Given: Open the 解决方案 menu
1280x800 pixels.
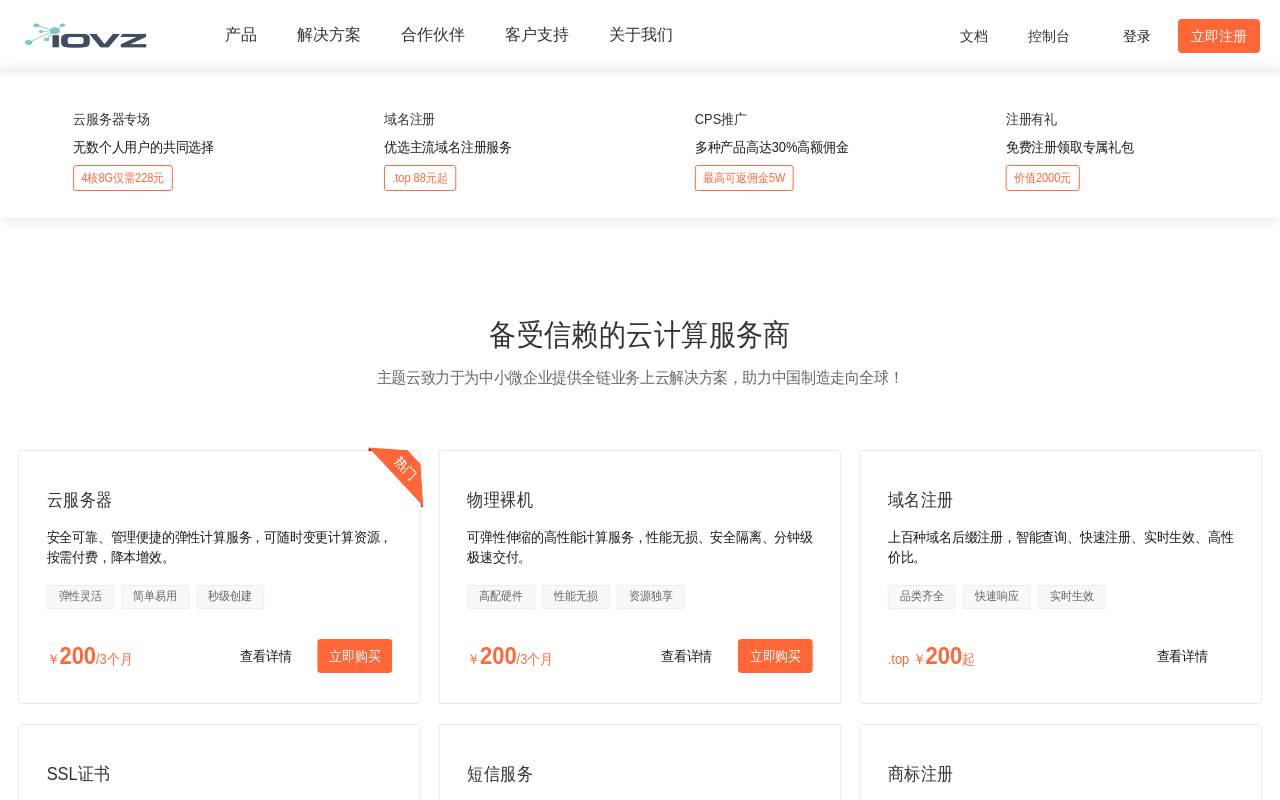Looking at the screenshot, I should (x=329, y=35).
